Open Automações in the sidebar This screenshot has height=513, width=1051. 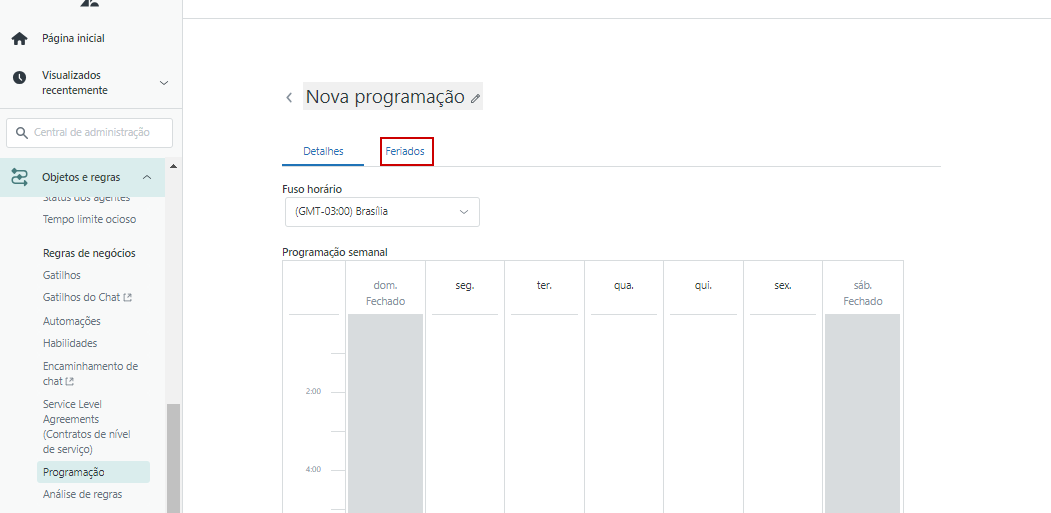[72, 321]
